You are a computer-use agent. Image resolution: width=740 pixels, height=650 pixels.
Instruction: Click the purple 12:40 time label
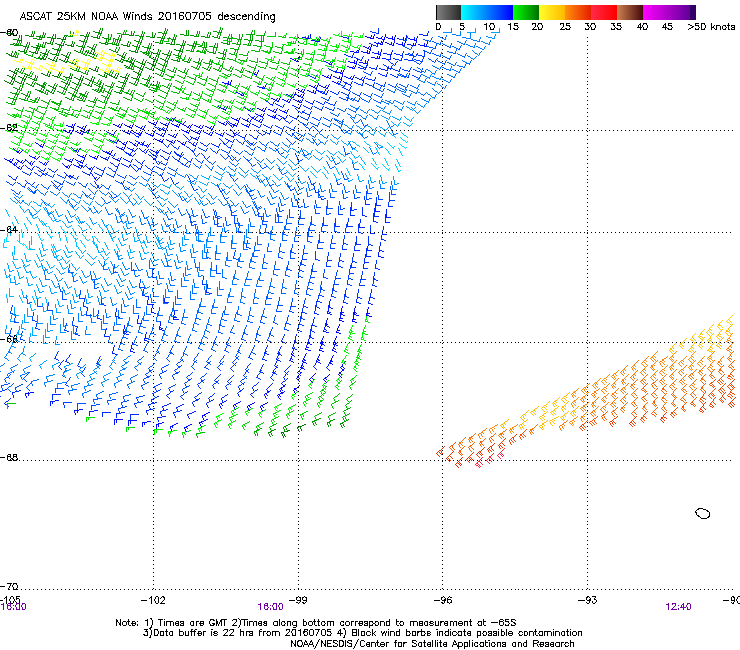coord(679,607)
